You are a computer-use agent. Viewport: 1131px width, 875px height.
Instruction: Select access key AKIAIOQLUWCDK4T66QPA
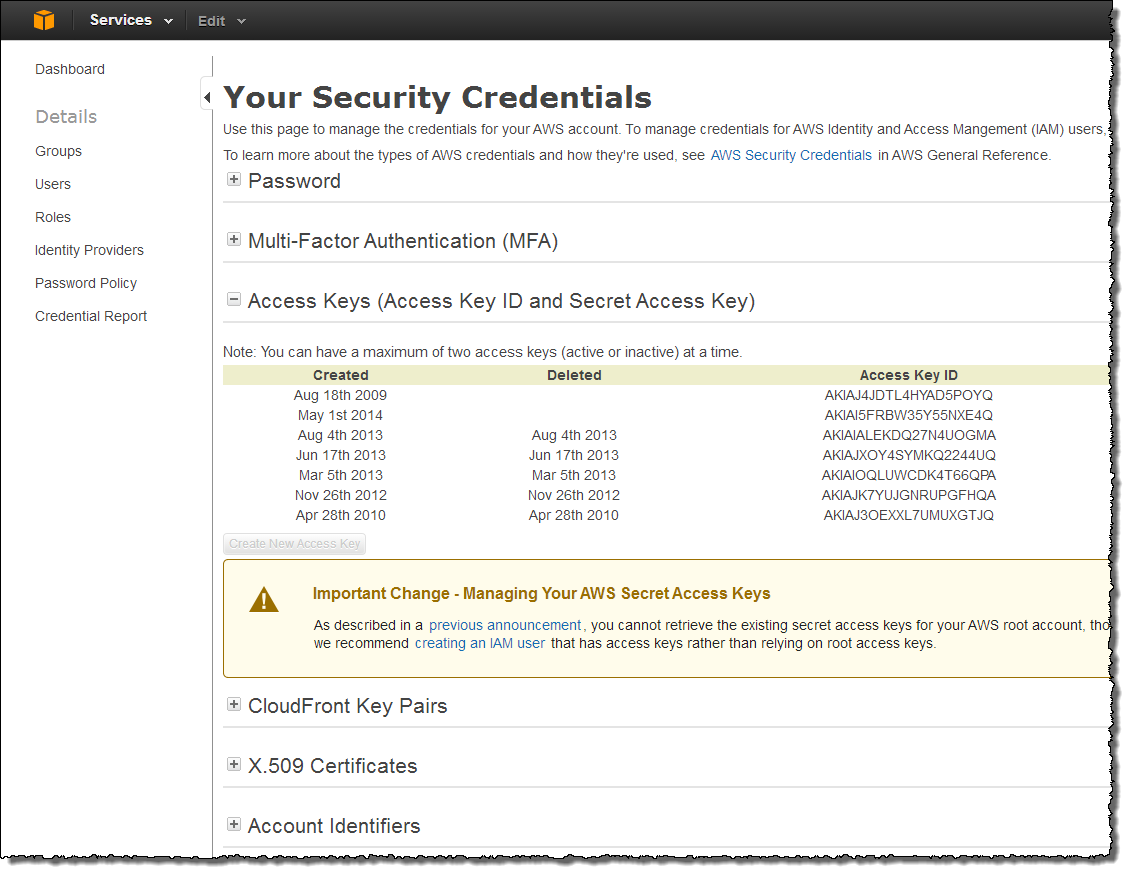click(x=909, y=475)
